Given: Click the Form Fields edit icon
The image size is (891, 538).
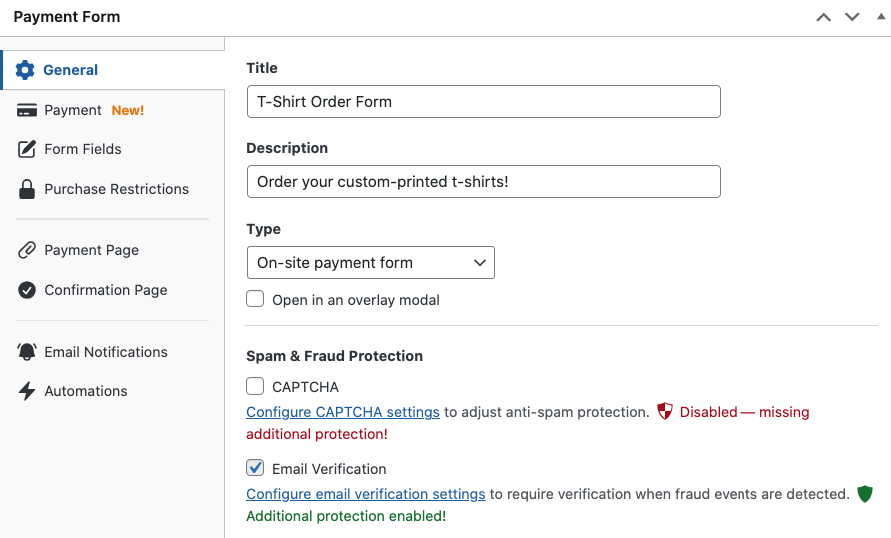Looking at the screenshot, I should pyautogui.click(x=27, y=149).
